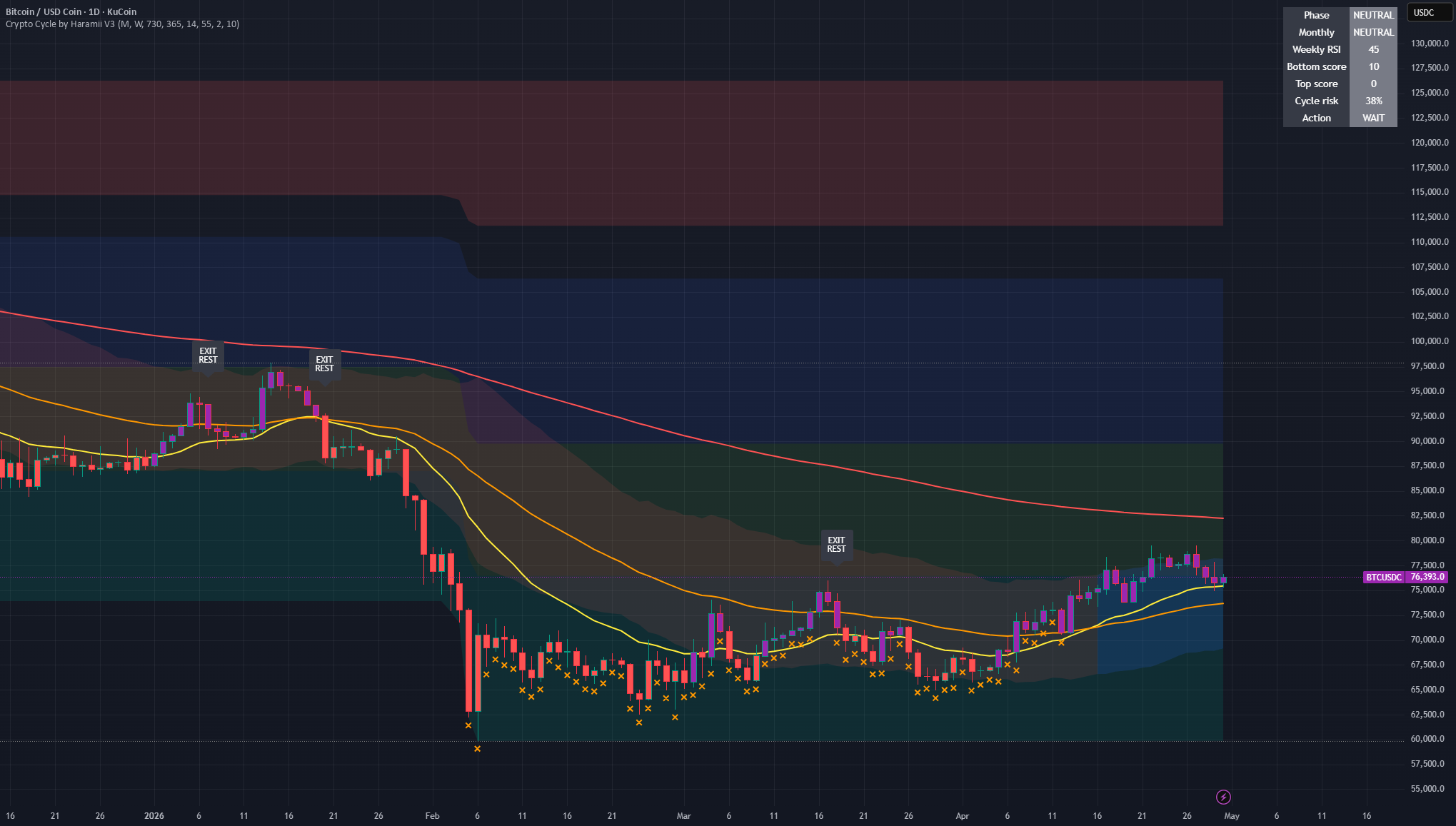Click the Feb label on time axis

coord(432,815)
